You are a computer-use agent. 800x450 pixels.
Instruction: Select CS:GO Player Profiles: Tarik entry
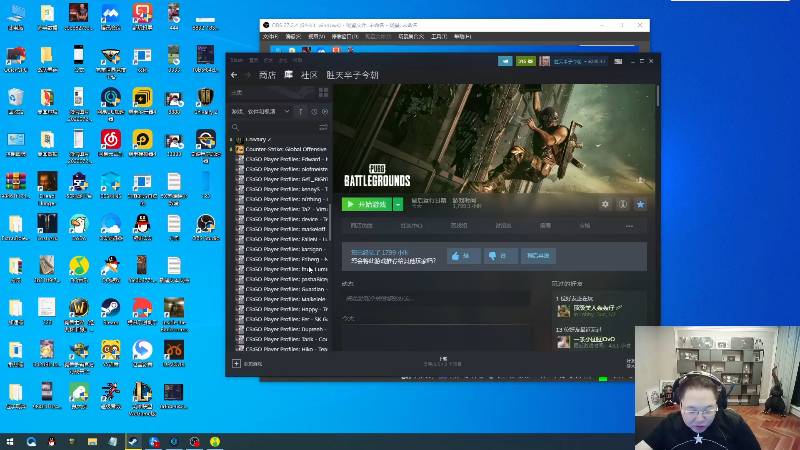(286, 339)
